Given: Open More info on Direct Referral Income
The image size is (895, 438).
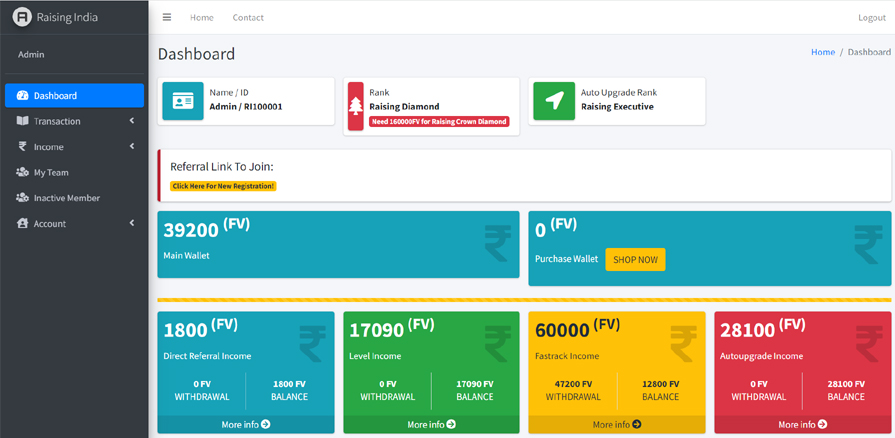Looking at the screenshot, I should coord(246,425).
